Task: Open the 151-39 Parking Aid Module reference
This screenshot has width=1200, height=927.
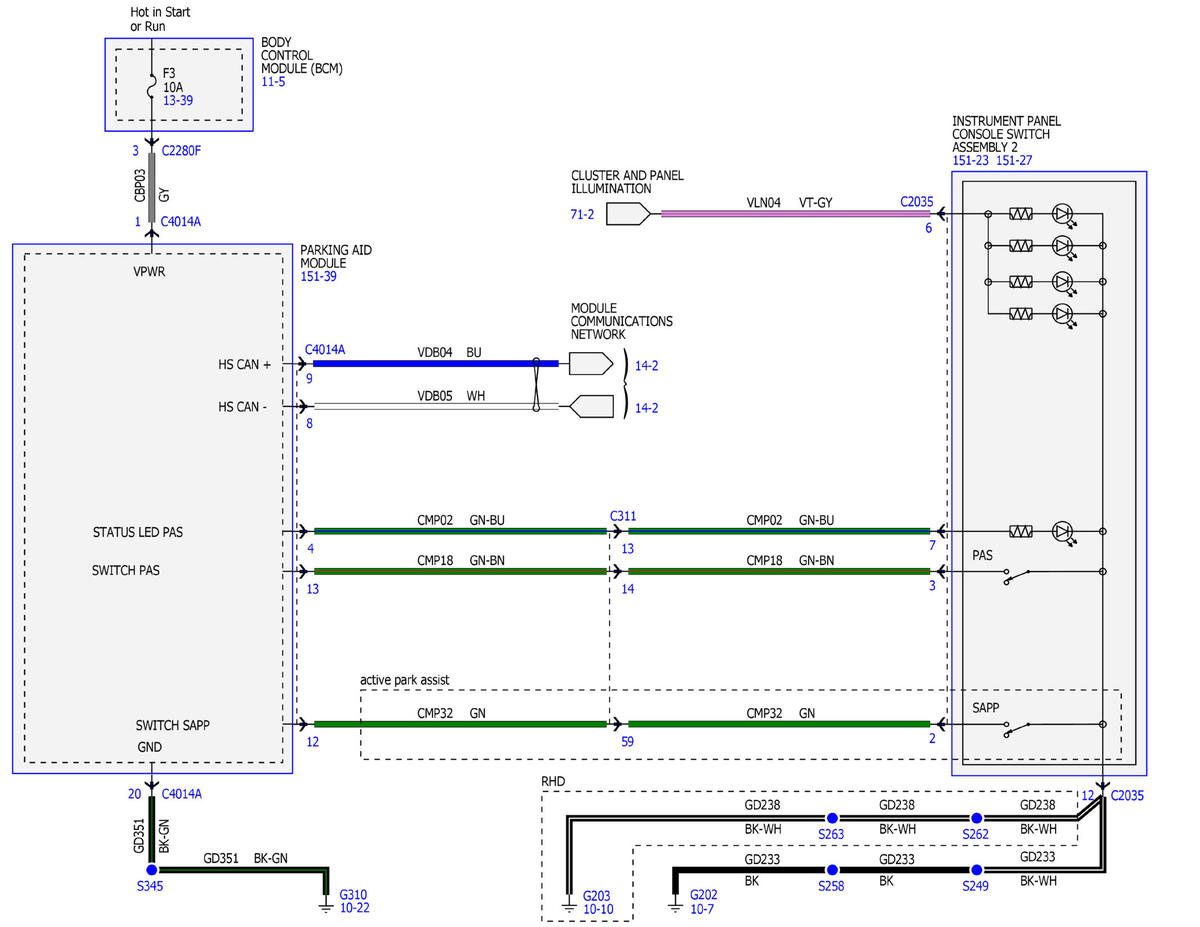Action: point(320,276)
